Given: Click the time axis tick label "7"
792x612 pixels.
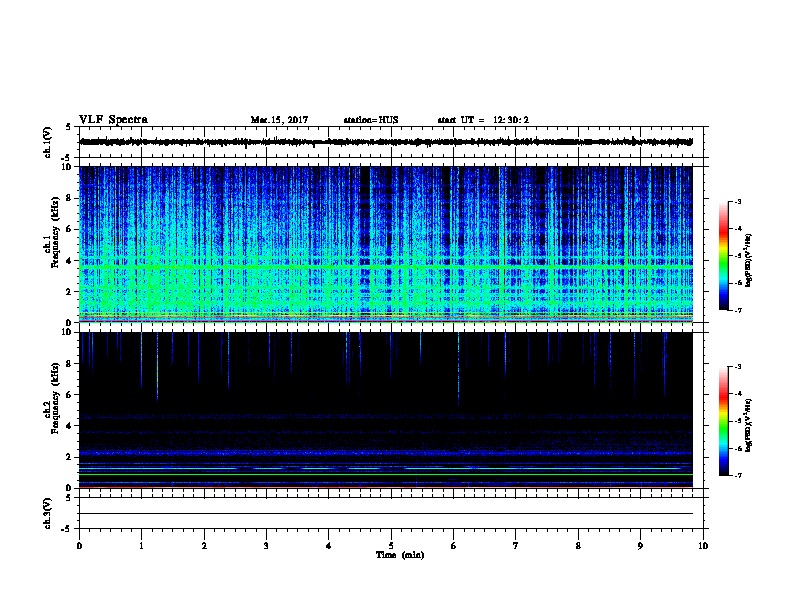Looking at the screenshot, I should [x=516, y=546].
